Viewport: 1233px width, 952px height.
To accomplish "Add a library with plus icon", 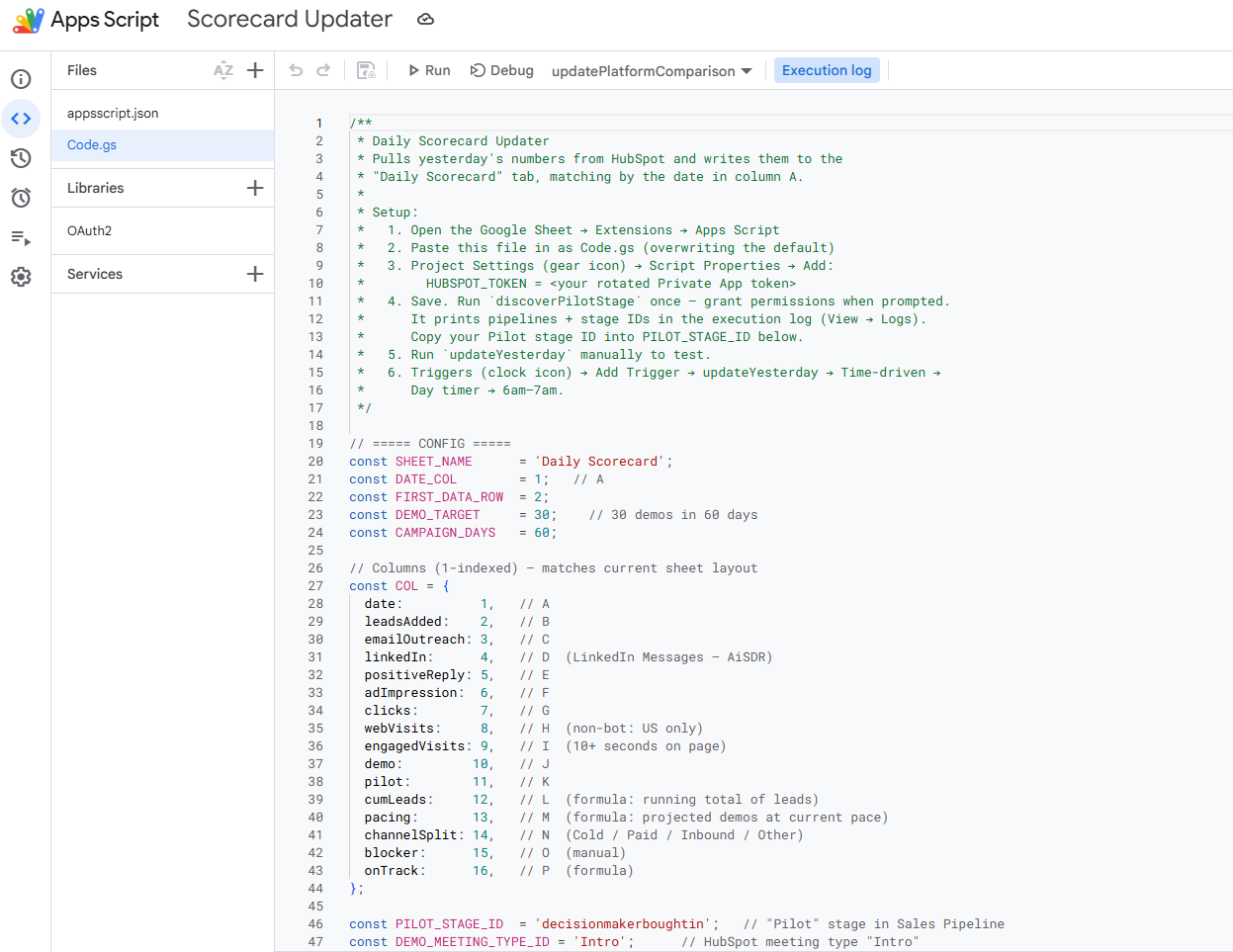I will tap(255, 188).
